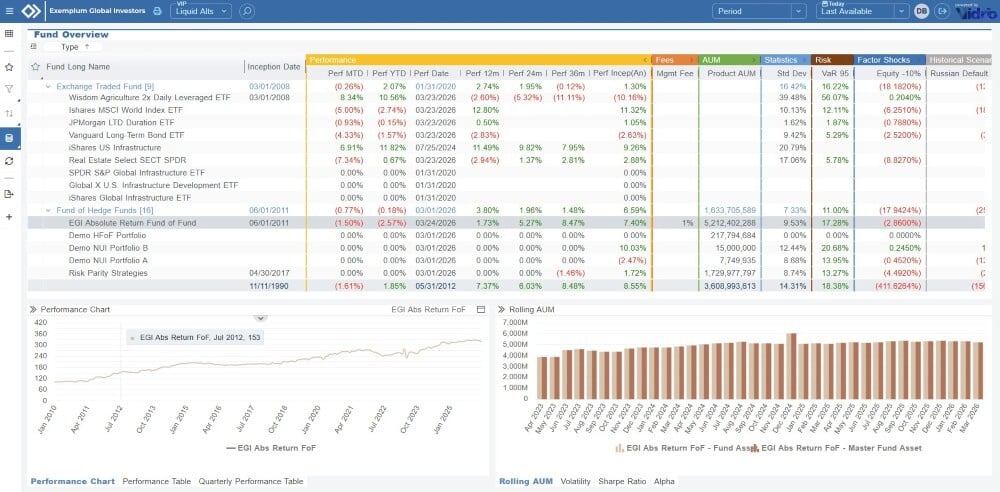Click the plus icon in left sidebar
1000x492 pixels.
[x=9, y=217]
